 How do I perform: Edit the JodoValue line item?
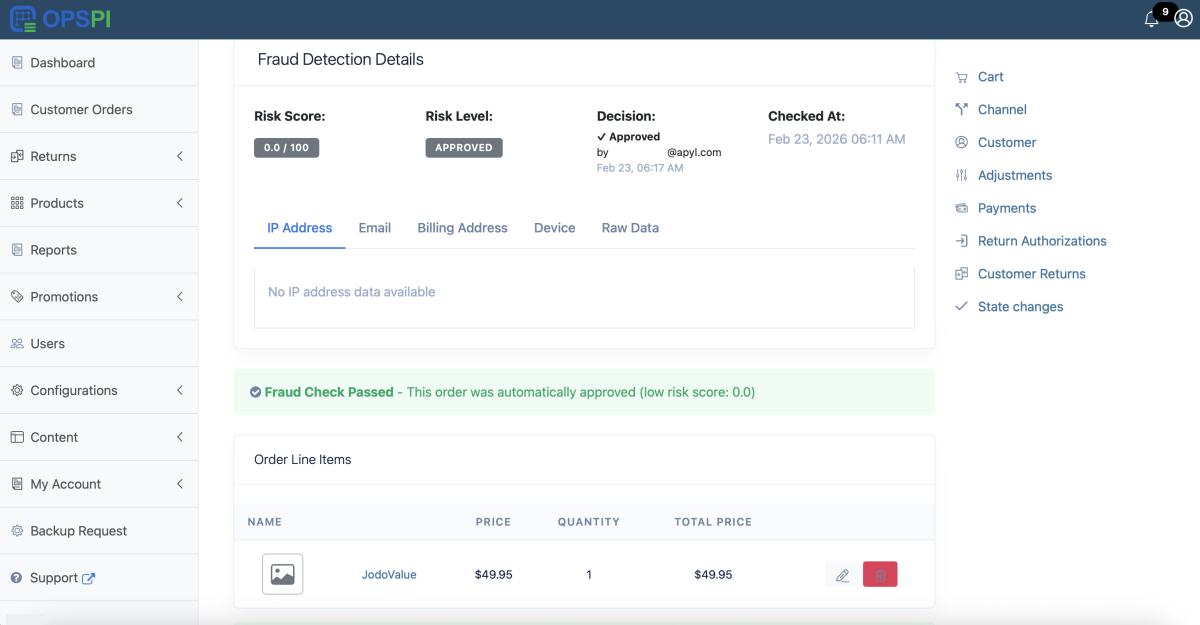click(842, 574)
